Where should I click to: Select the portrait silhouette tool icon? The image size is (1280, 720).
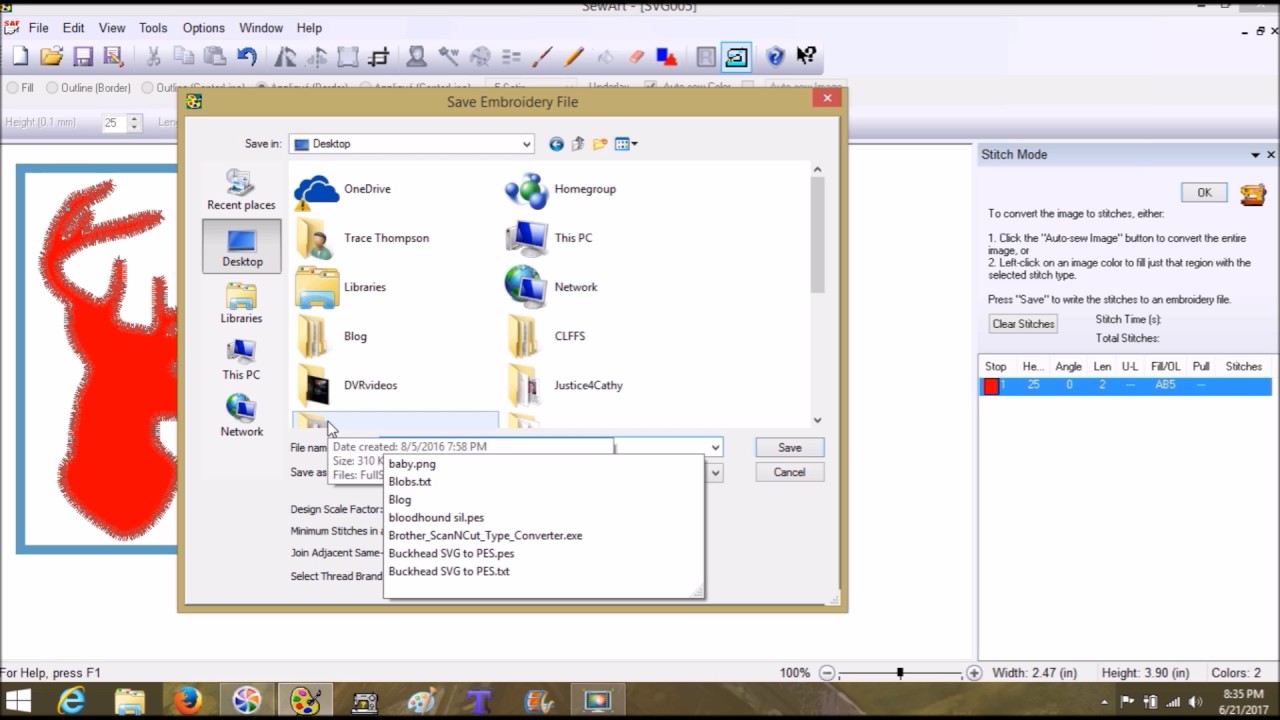(x=417, y=57)
